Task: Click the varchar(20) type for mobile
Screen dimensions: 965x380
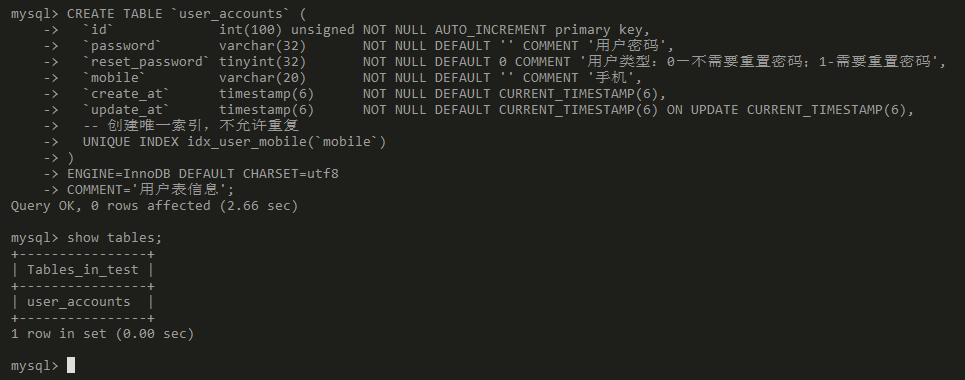Action: 263,78
